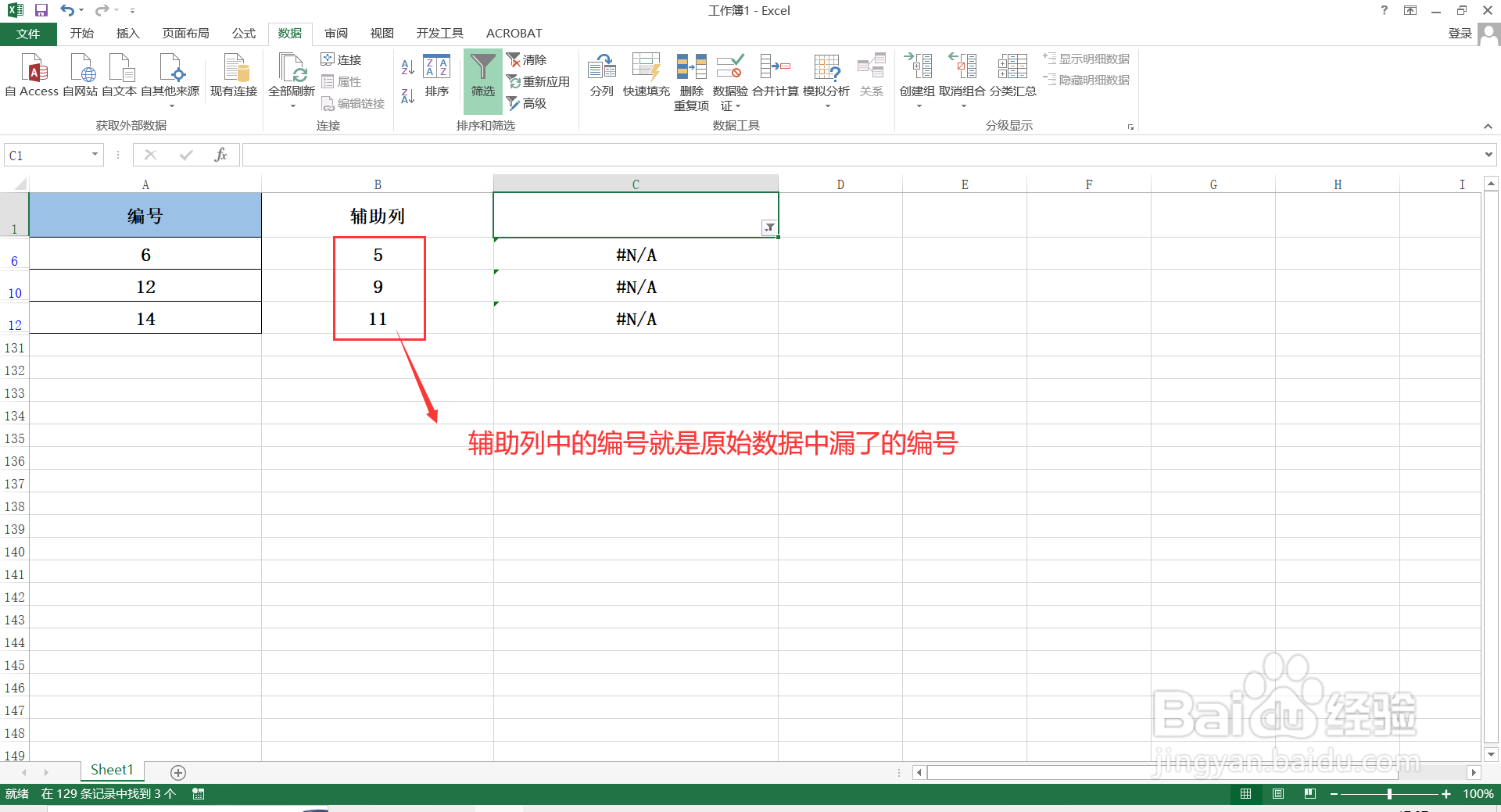Sort descending Z to A icon
1501x812 pixels.
407,96
